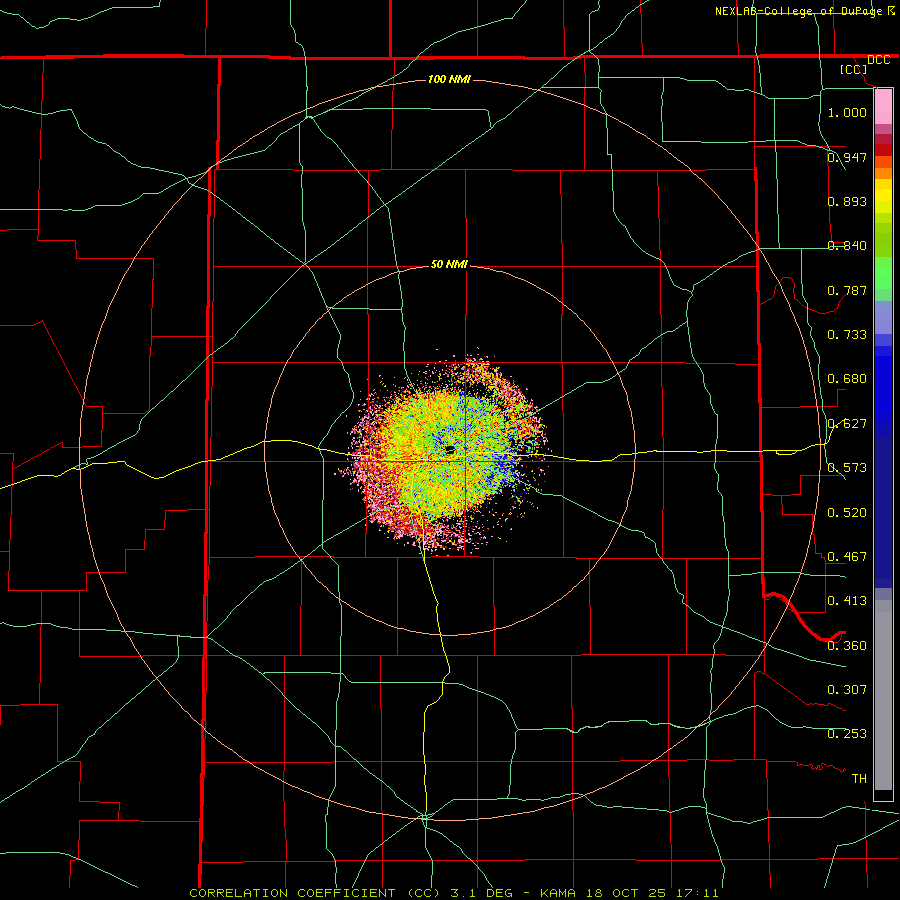Viewport: 900px width, 900px height.
Task: Click the 0.413 legend value
Action: click(847, 601)
